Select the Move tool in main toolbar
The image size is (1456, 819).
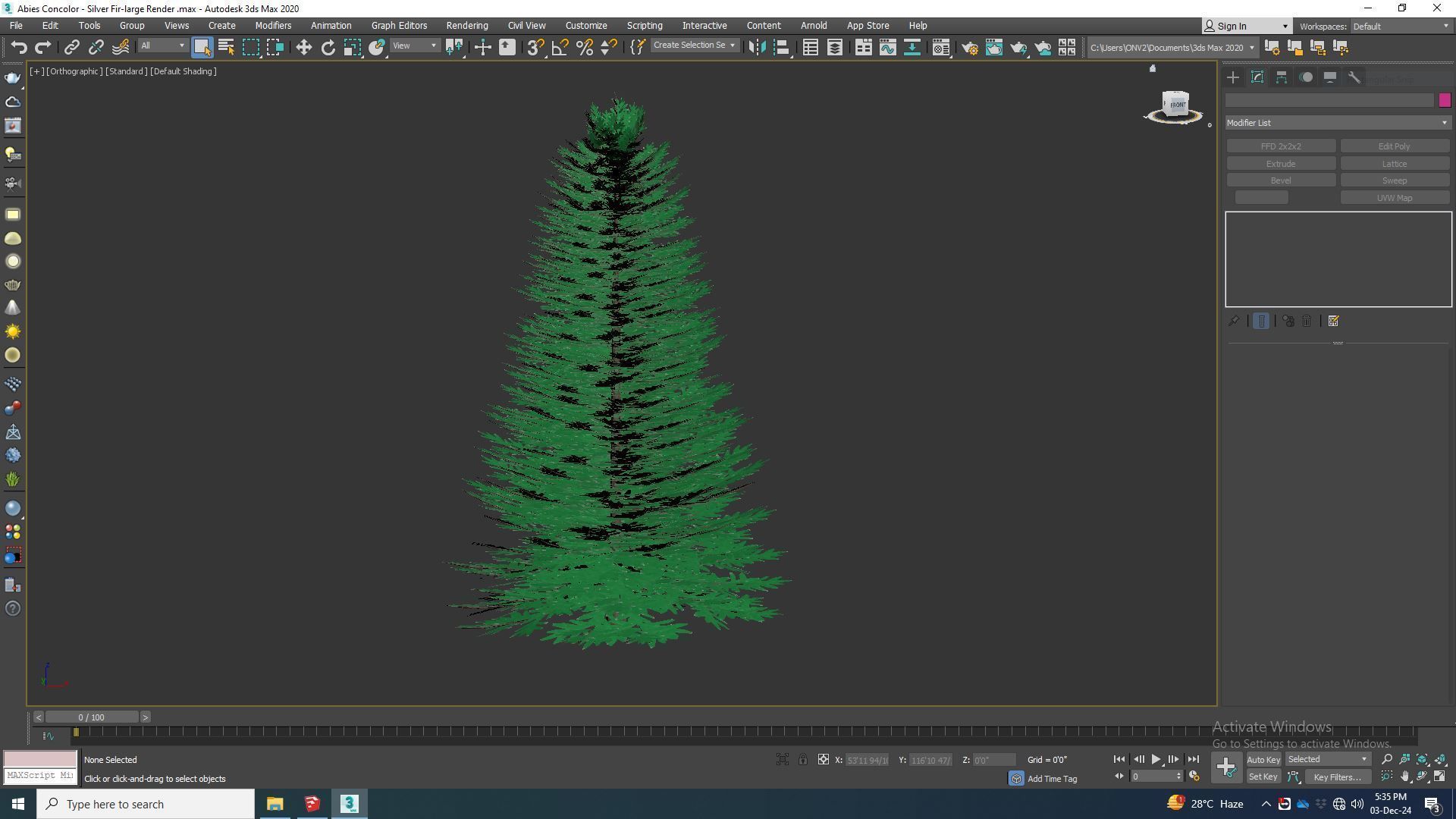pyautogui.click(x=303, y=47)
